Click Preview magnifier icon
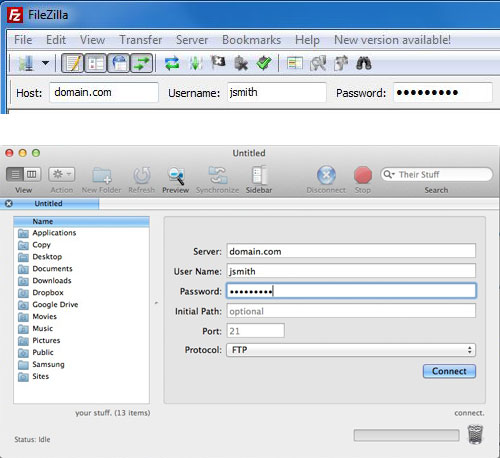 click(176, 175)
